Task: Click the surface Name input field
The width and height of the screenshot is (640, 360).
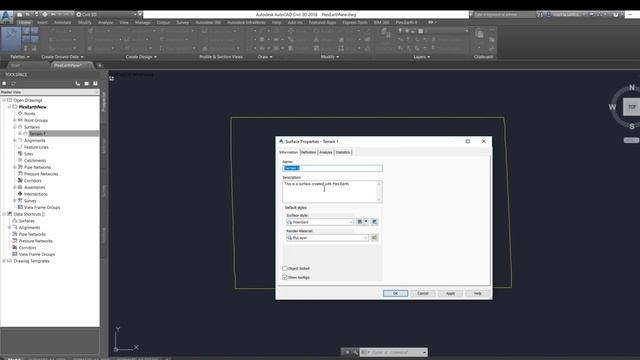Action: pyautogui.click(x=332, y=168)
